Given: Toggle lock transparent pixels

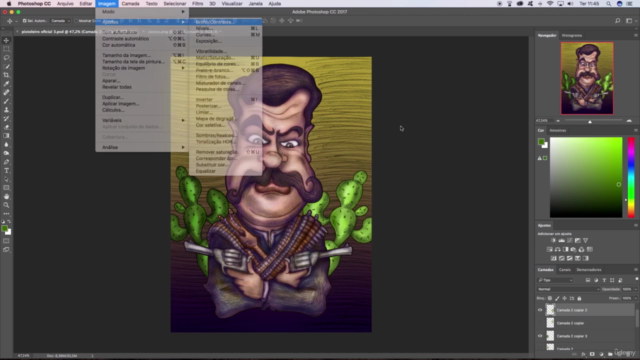Looking at the screenshot, I should (x=550, y=298).
